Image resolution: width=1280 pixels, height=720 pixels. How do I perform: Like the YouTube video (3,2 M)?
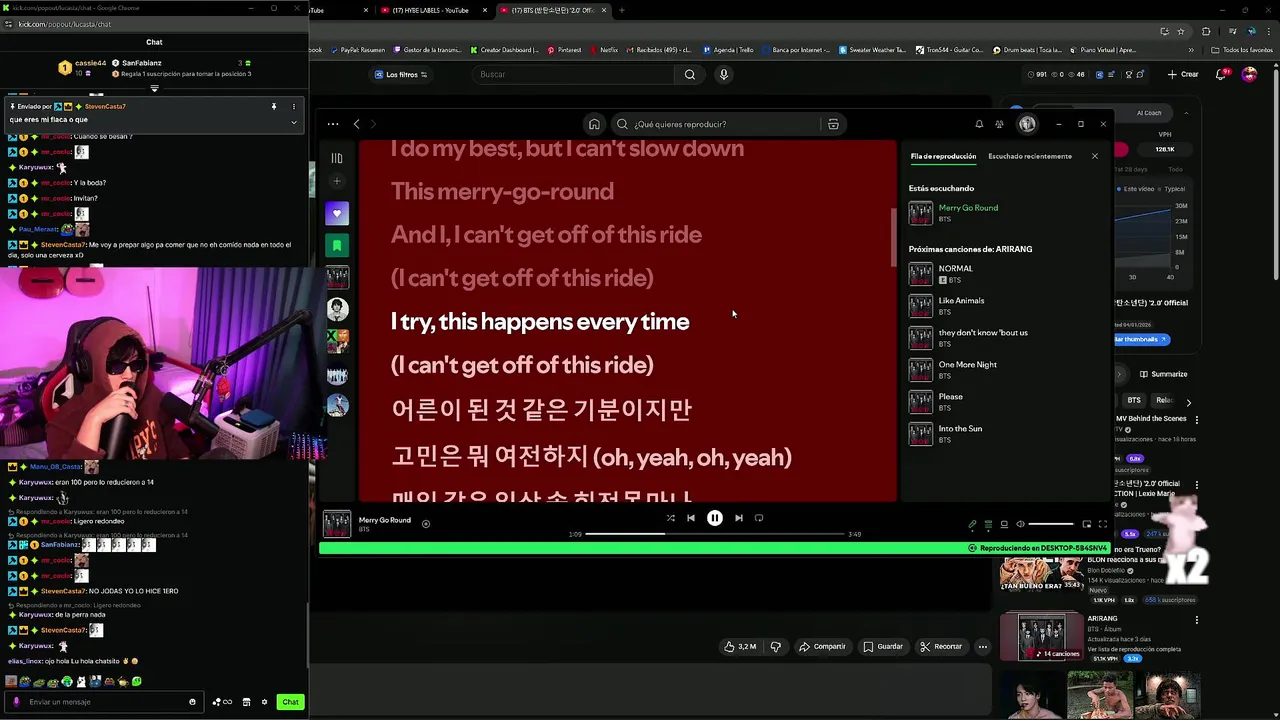click(740, 647)
